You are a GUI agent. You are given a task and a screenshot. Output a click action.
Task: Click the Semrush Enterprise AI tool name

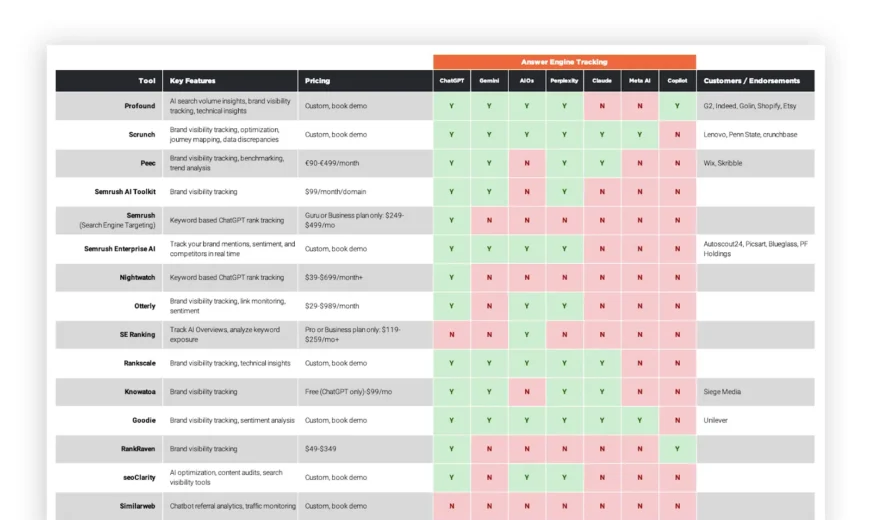(x=120, y=249)
